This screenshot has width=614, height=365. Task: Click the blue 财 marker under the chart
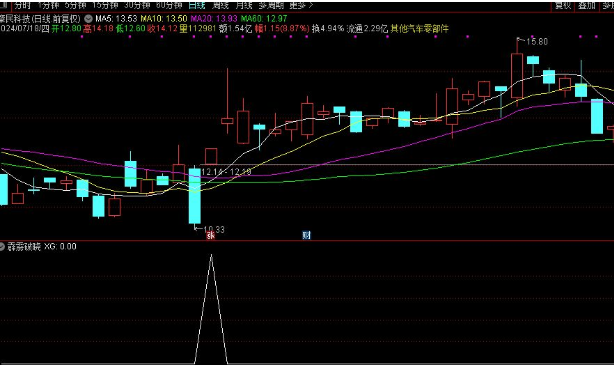pyautogui.click(x=306, y=235)
